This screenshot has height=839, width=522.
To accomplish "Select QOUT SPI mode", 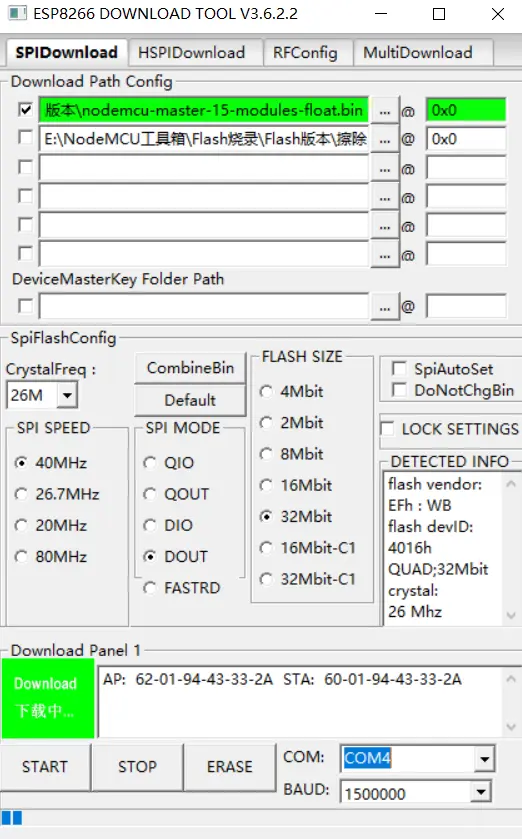I will click(x=150, y=494).
